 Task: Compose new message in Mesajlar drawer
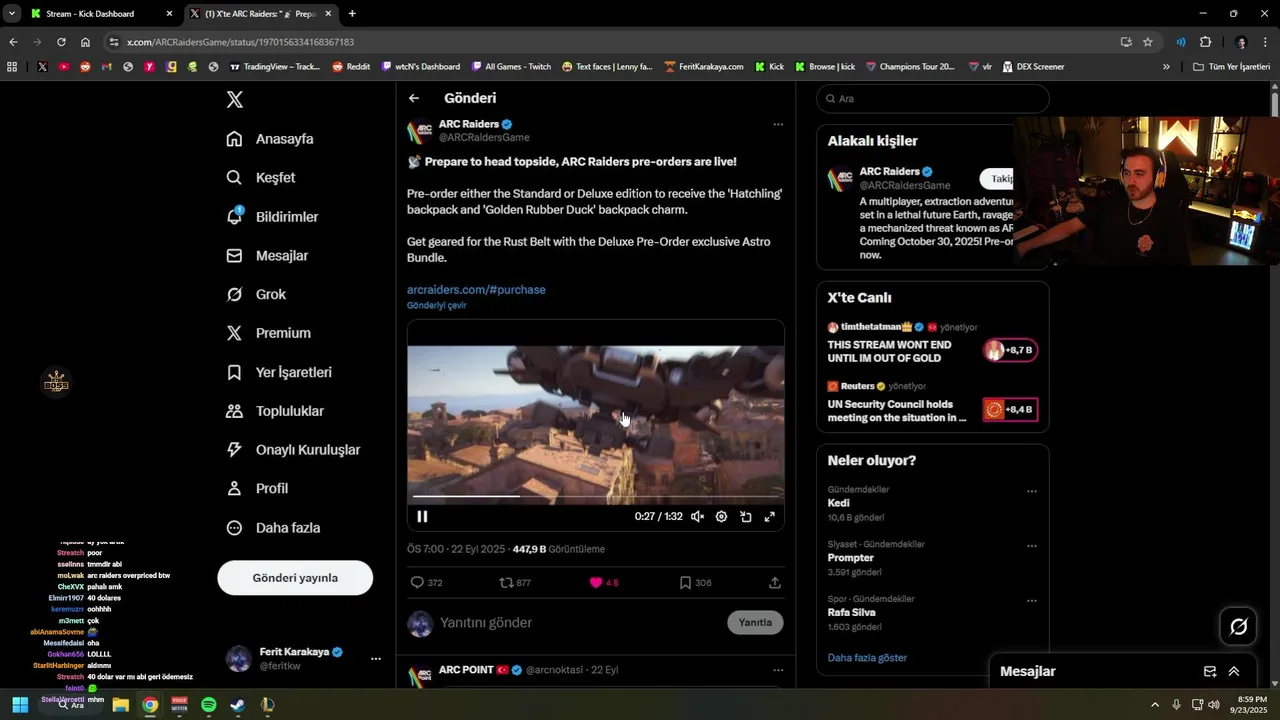(x=1210, y=672)
